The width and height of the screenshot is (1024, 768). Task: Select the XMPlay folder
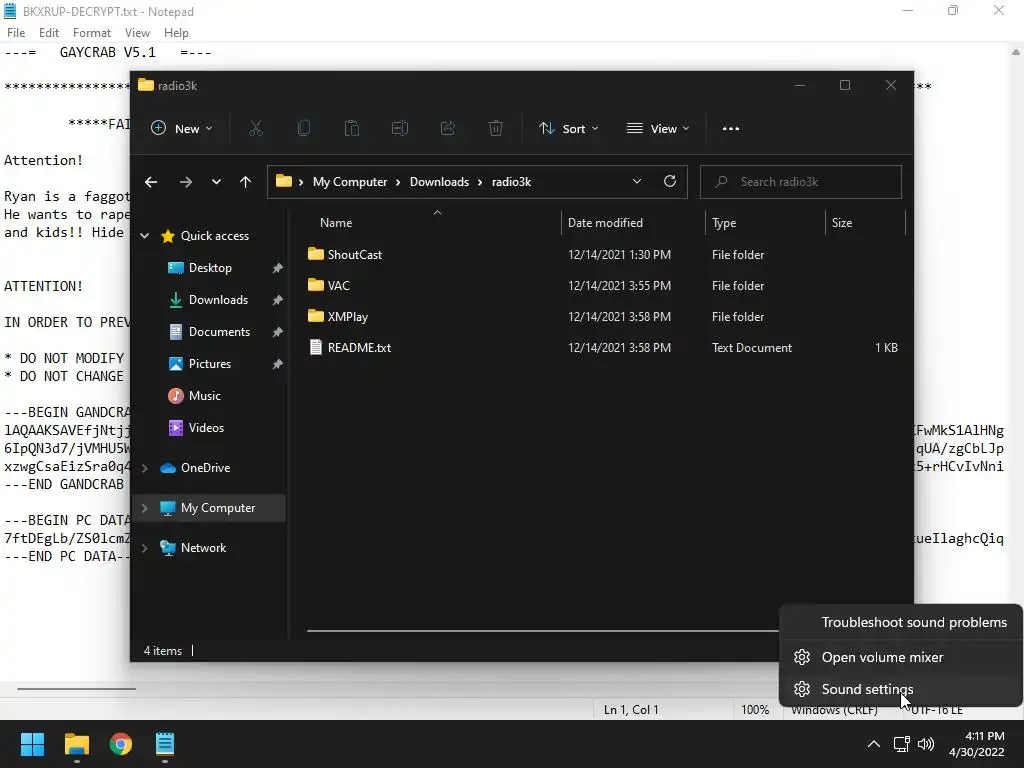pos(347,317)
